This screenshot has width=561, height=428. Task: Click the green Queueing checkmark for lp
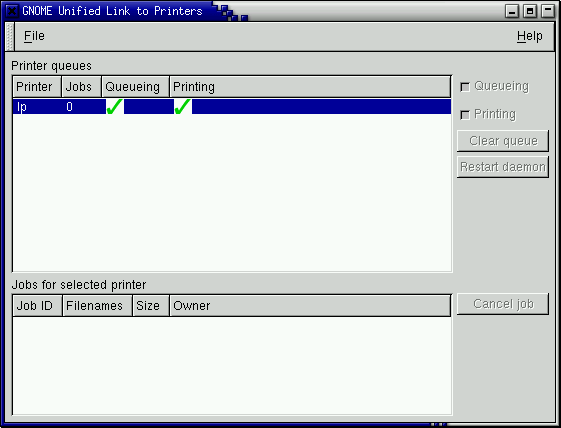click(115, 107)
